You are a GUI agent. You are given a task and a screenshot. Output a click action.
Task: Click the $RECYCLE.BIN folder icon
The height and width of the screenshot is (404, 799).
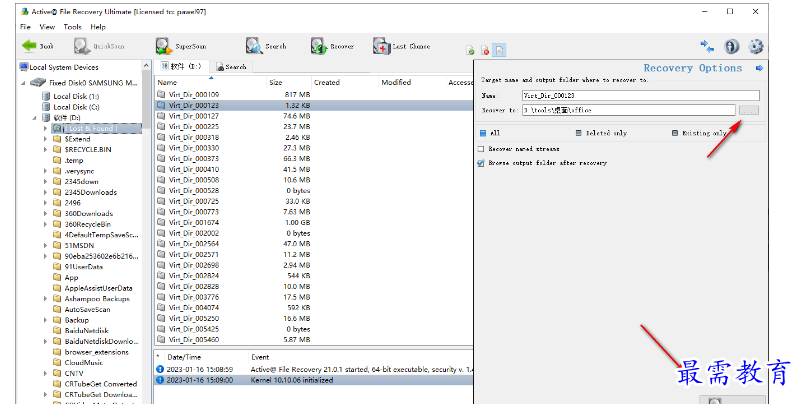pyautogui.click(x=58, y=149)
